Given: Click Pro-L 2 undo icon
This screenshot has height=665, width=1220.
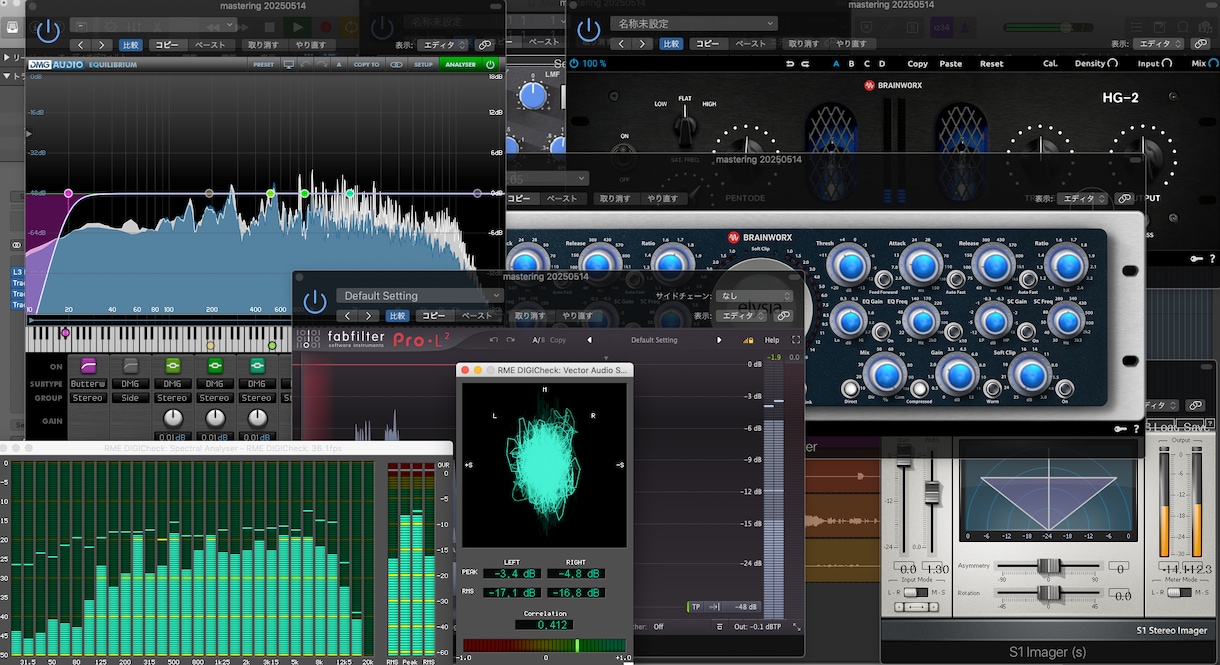Looking at the screenshot, I should pos(495,340).
